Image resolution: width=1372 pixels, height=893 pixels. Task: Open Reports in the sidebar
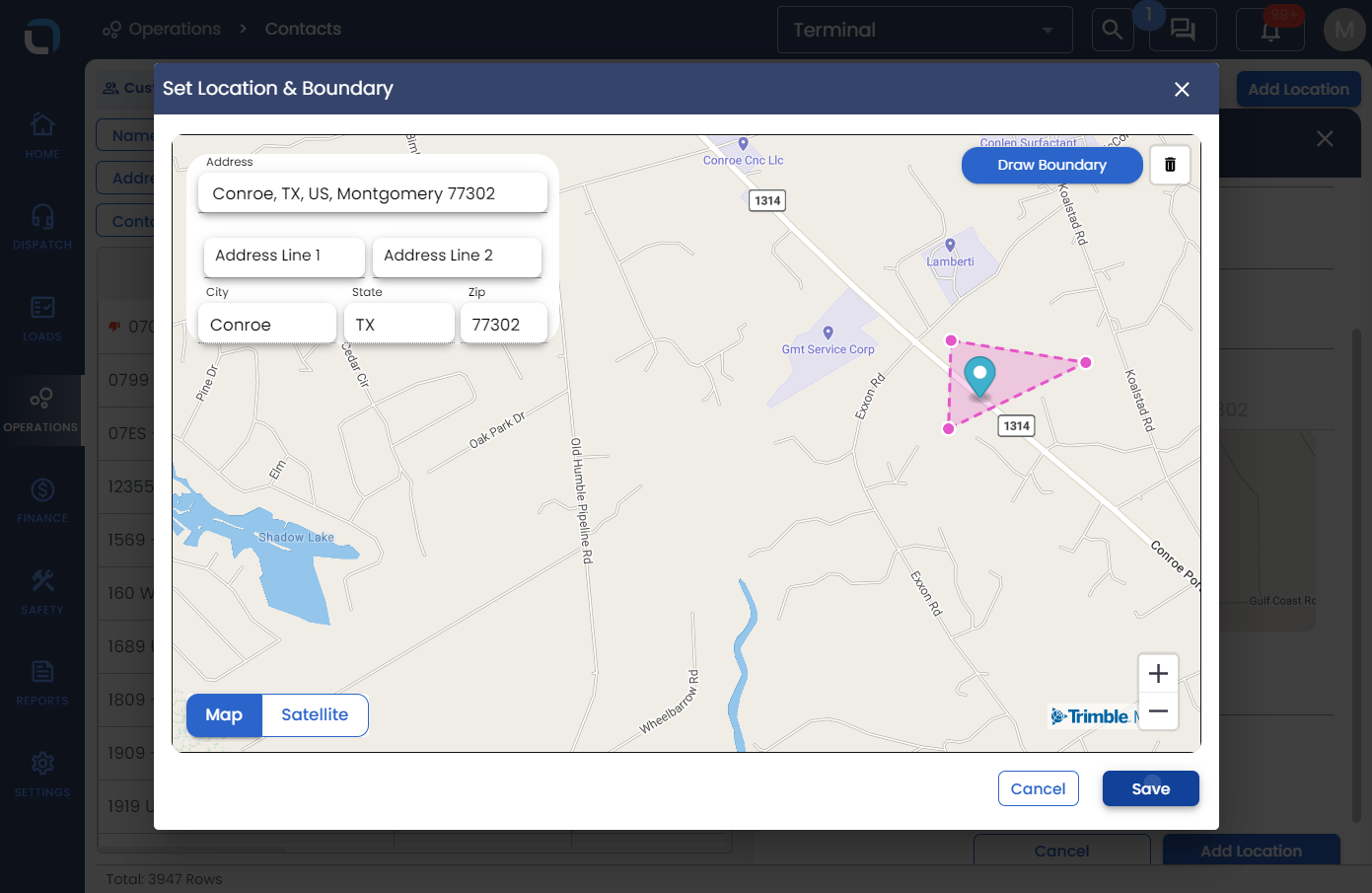click(x=41, y=683)
